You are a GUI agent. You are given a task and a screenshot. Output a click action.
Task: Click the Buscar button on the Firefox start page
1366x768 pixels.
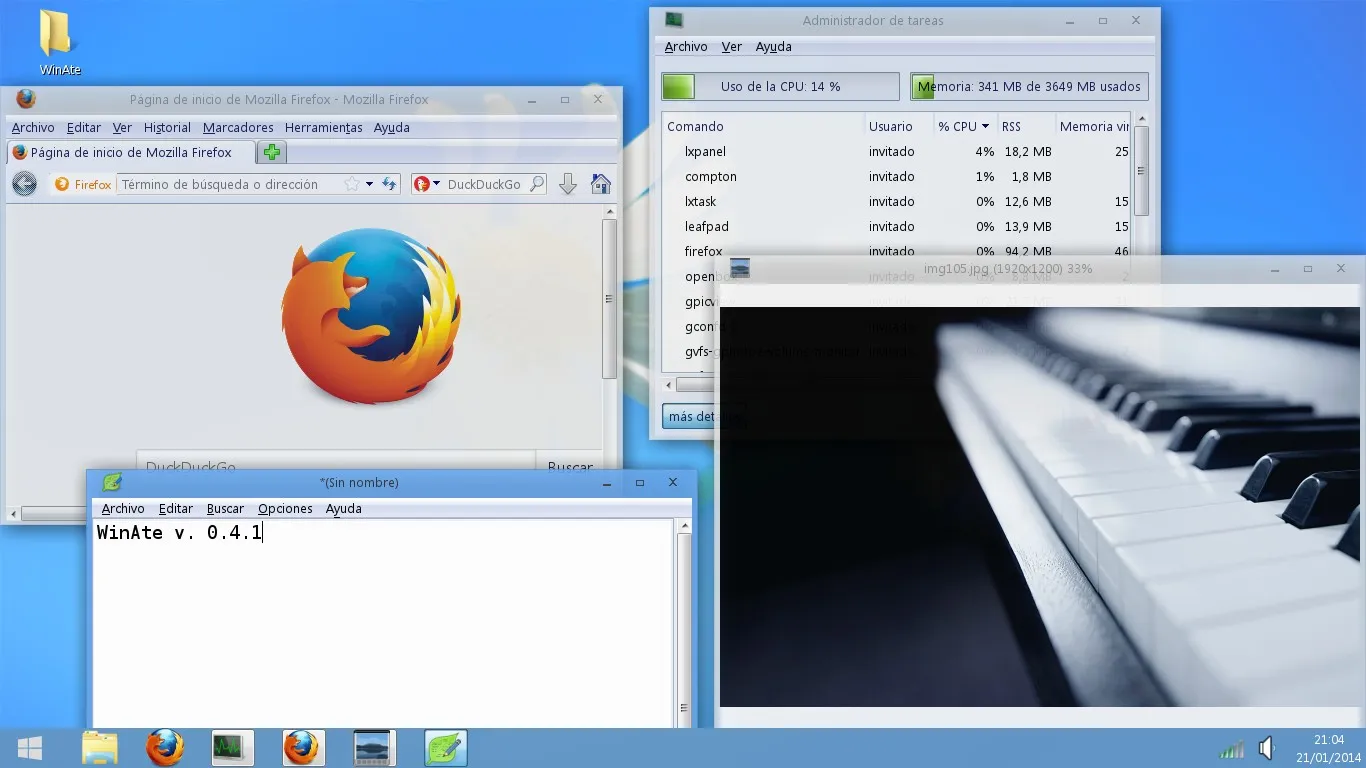point(570,467)
